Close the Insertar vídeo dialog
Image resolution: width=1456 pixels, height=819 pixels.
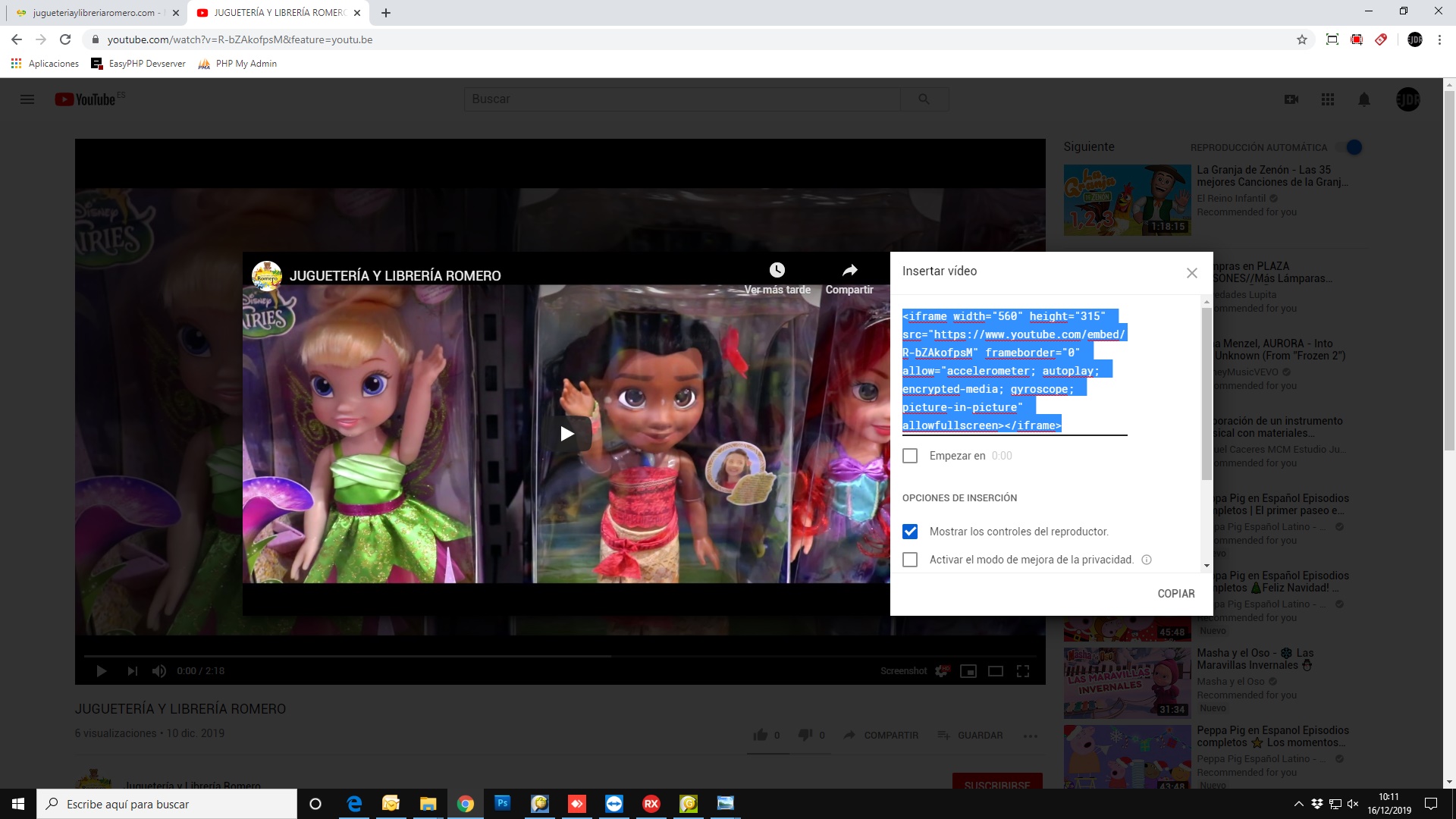pyautogui.click(x=1192, y=273)
